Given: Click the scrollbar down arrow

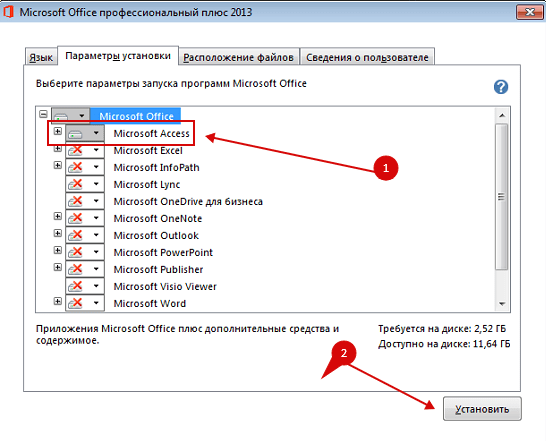Looking at the screenshot, I should click(502, 304).
